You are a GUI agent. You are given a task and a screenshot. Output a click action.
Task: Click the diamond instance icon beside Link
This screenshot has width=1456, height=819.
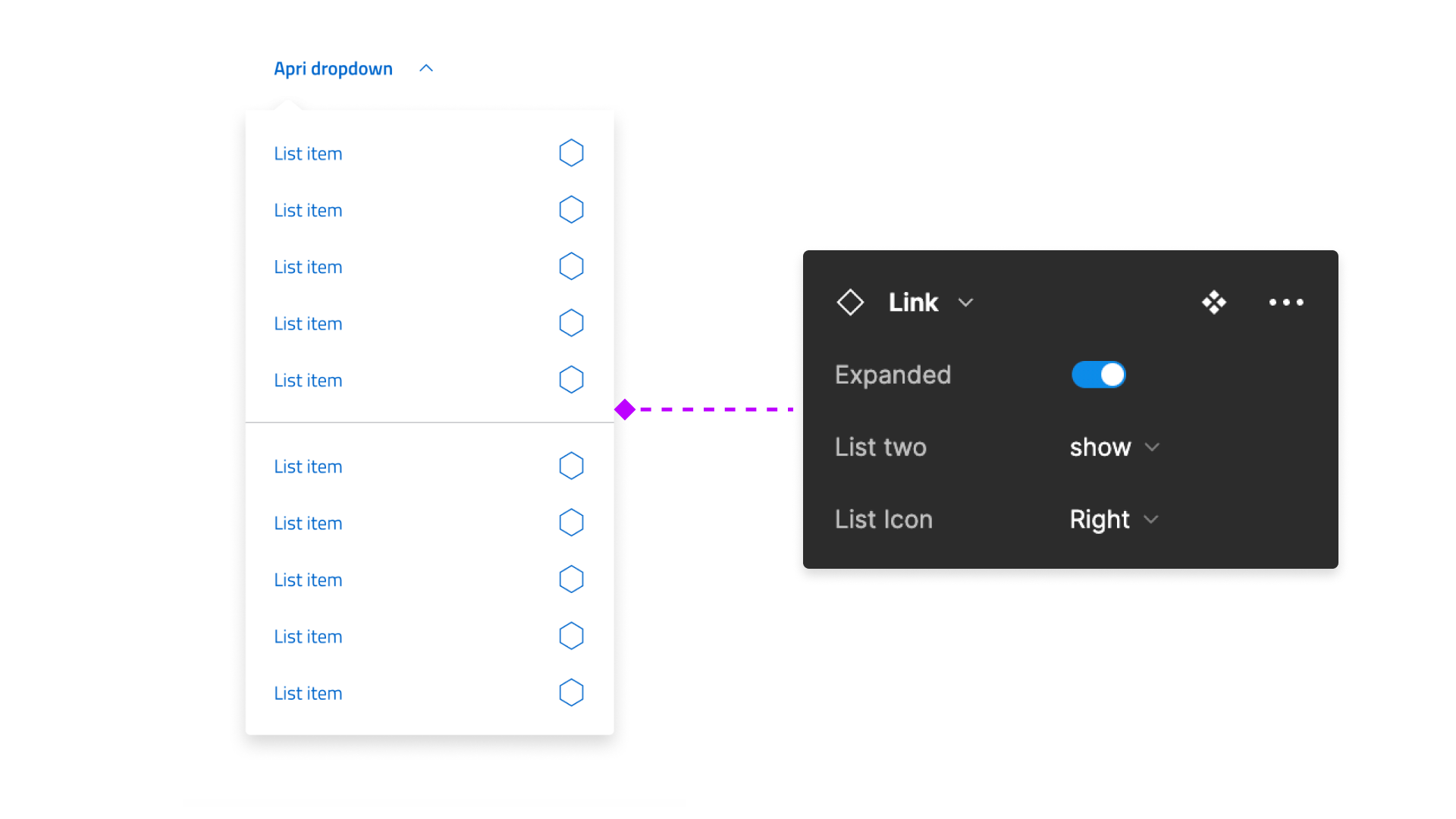[x=850, y=303]
